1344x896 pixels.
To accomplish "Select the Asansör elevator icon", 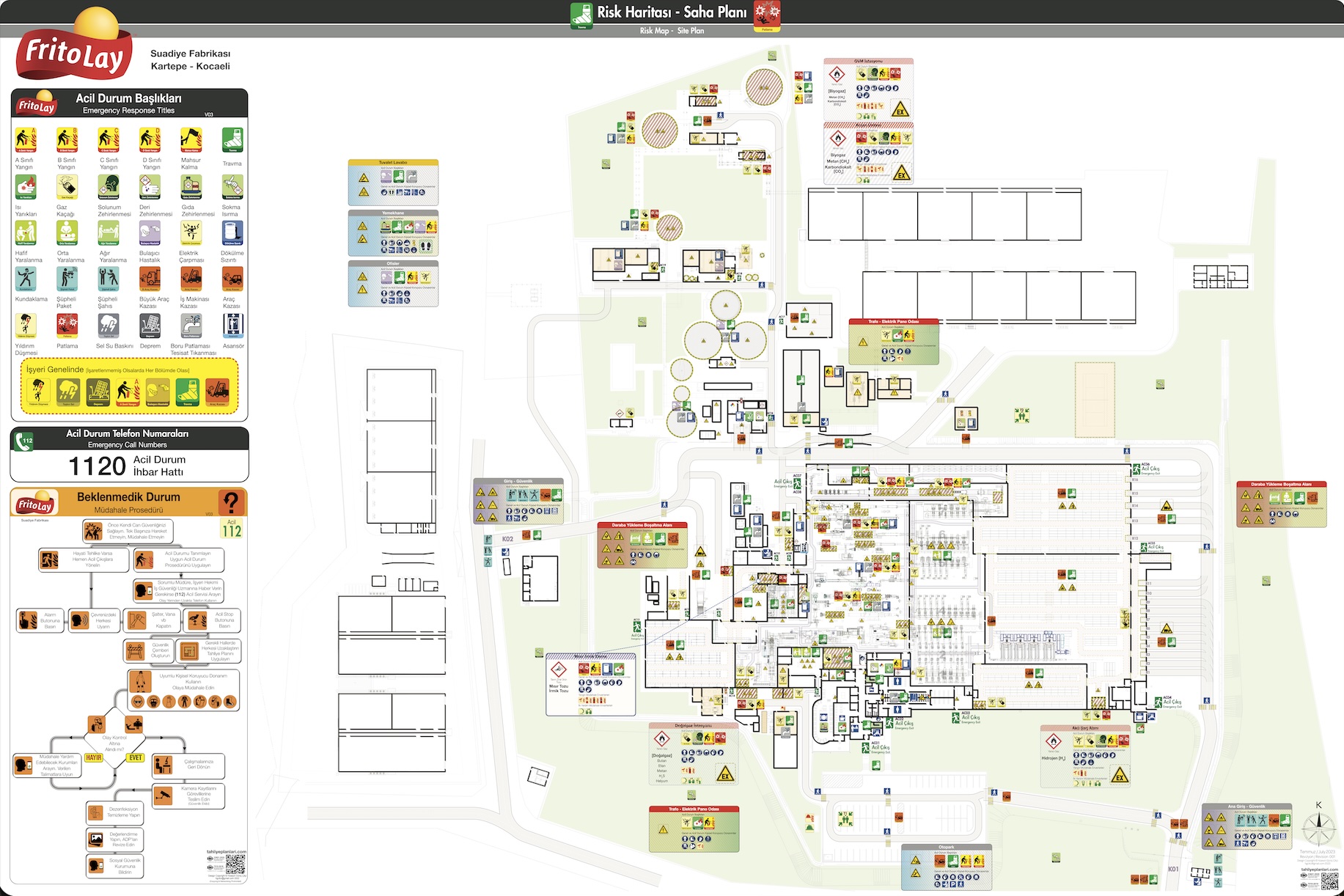I will click(x=233, y=326).
